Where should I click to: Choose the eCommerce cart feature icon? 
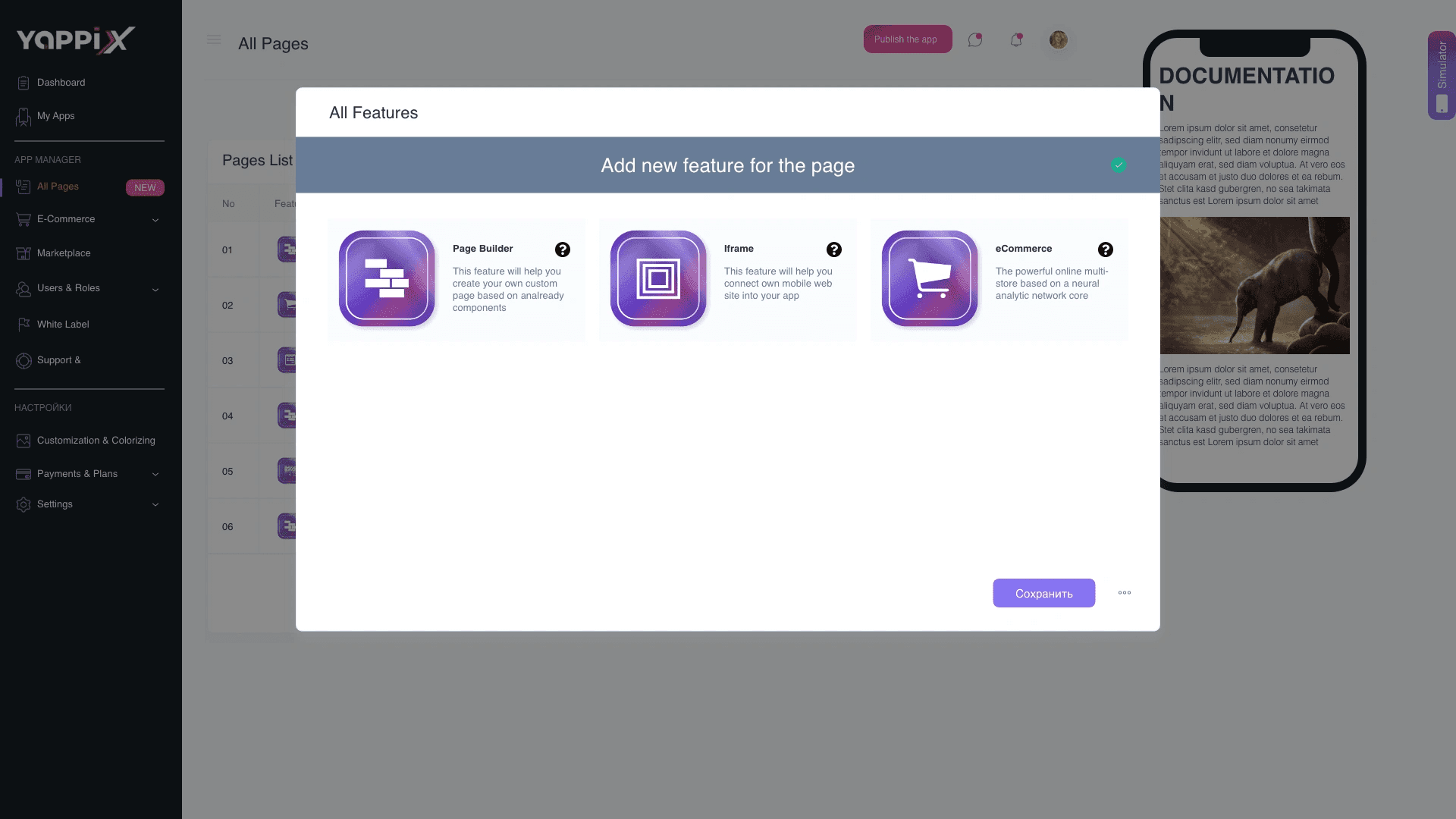tap(930, 278)
